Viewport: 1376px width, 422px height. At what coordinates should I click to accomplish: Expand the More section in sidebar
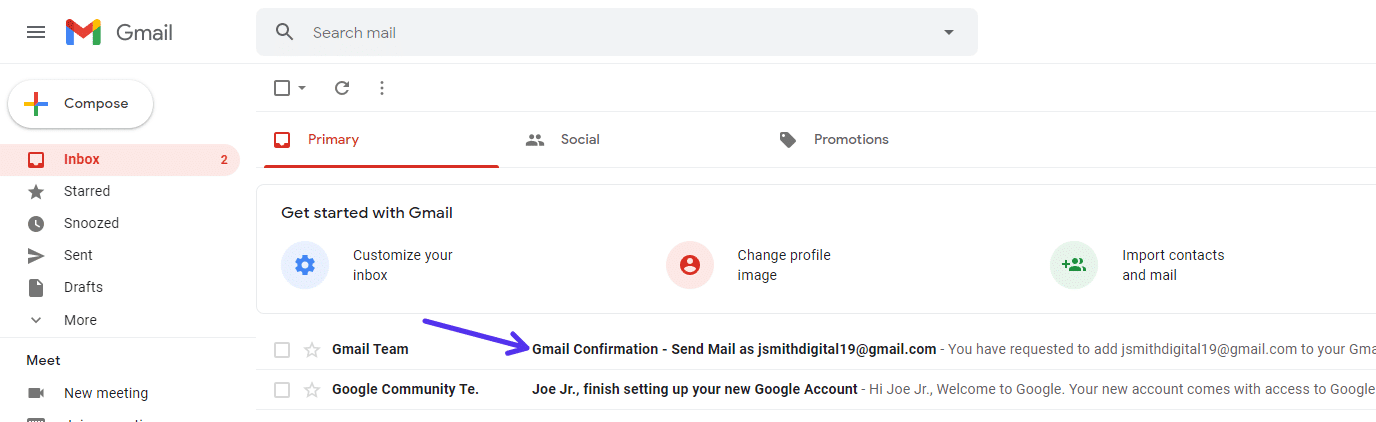pos(80,320)
